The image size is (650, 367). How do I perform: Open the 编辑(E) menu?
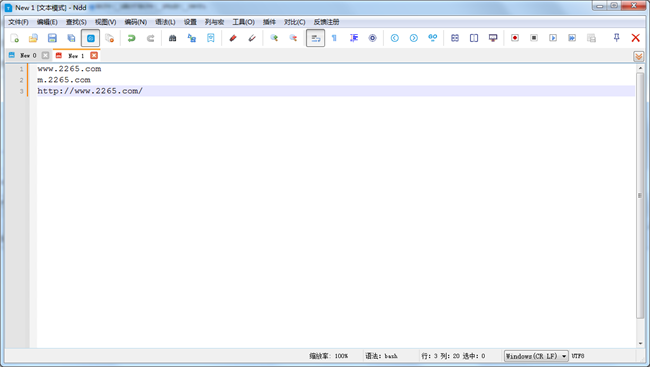click(47, 22)
